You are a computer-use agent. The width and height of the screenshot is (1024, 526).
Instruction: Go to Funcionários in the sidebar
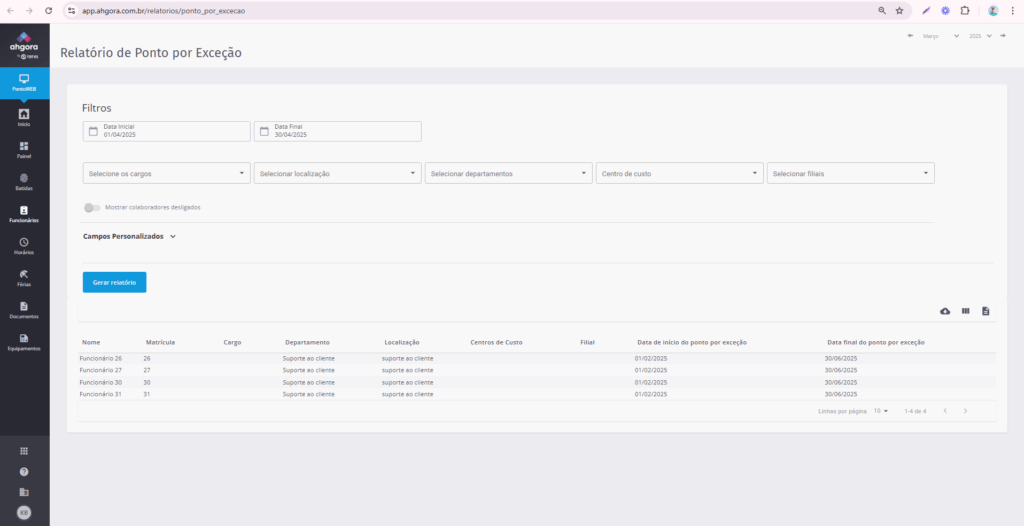[24, 212]
